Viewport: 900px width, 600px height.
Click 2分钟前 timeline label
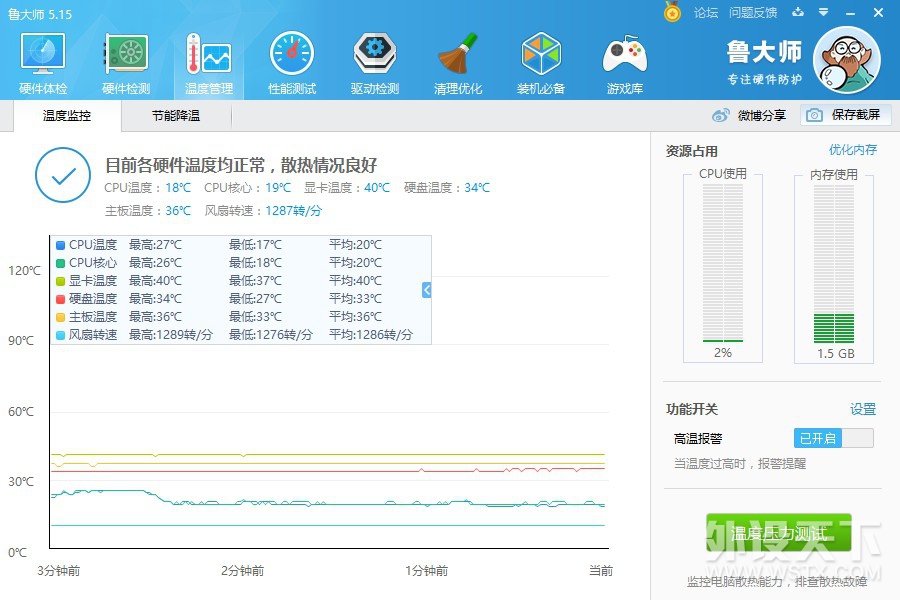point(243,571)
